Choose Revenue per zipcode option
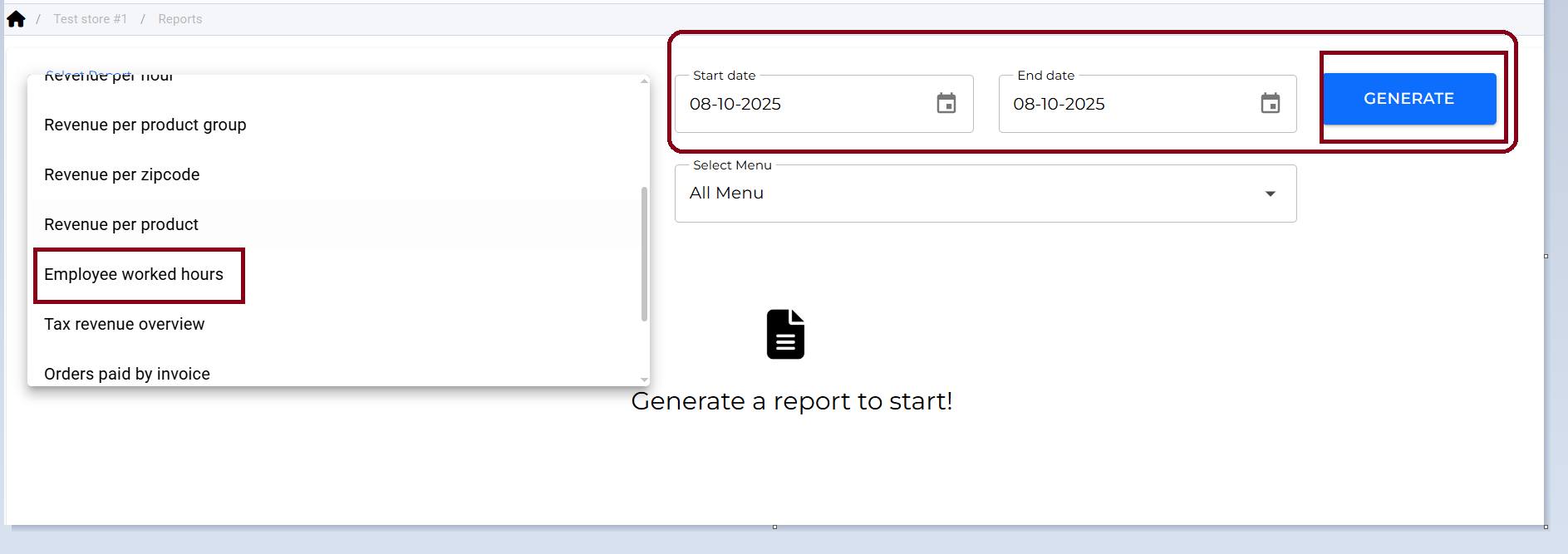 point(122,174)
